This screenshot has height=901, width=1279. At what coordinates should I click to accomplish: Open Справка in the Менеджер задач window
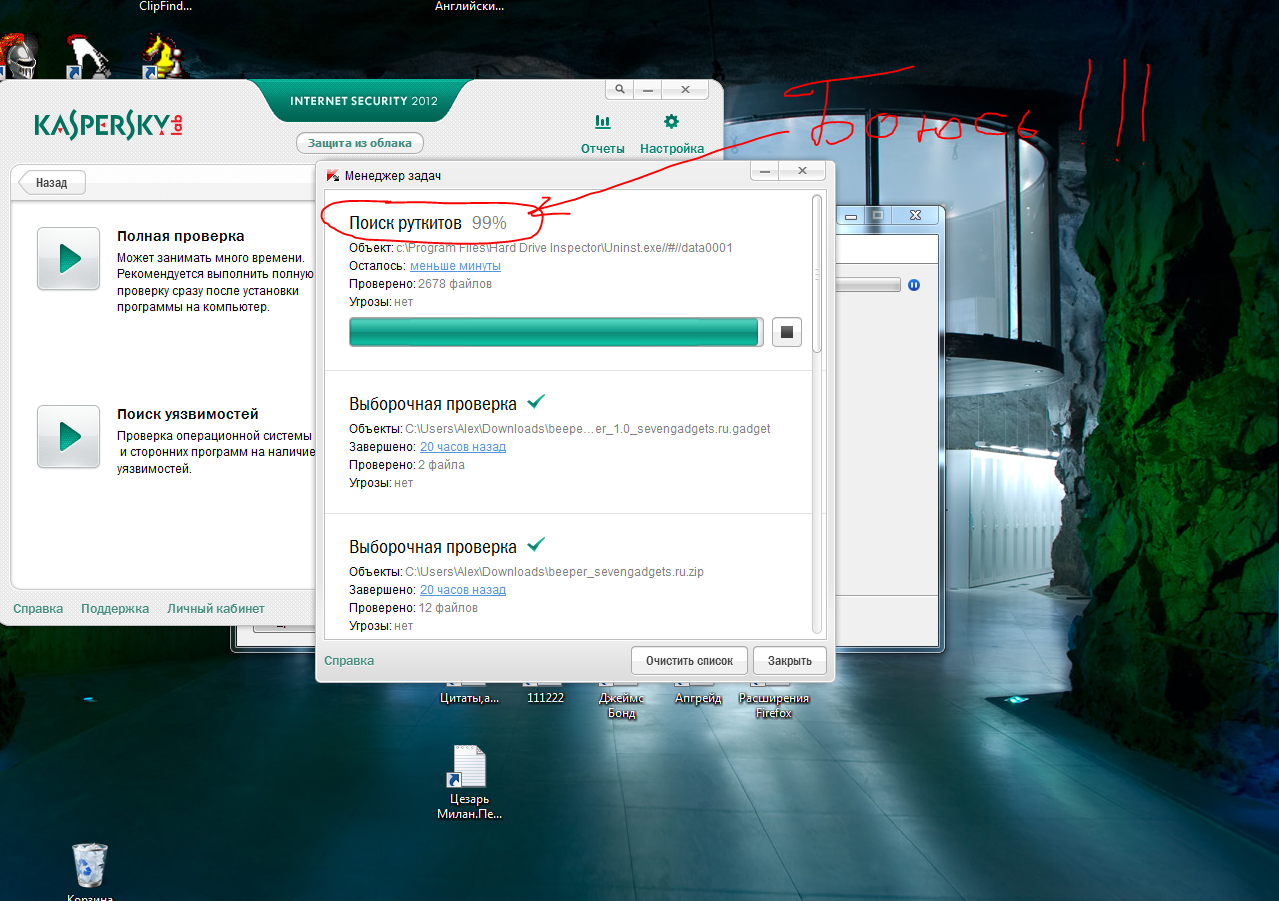349,660
